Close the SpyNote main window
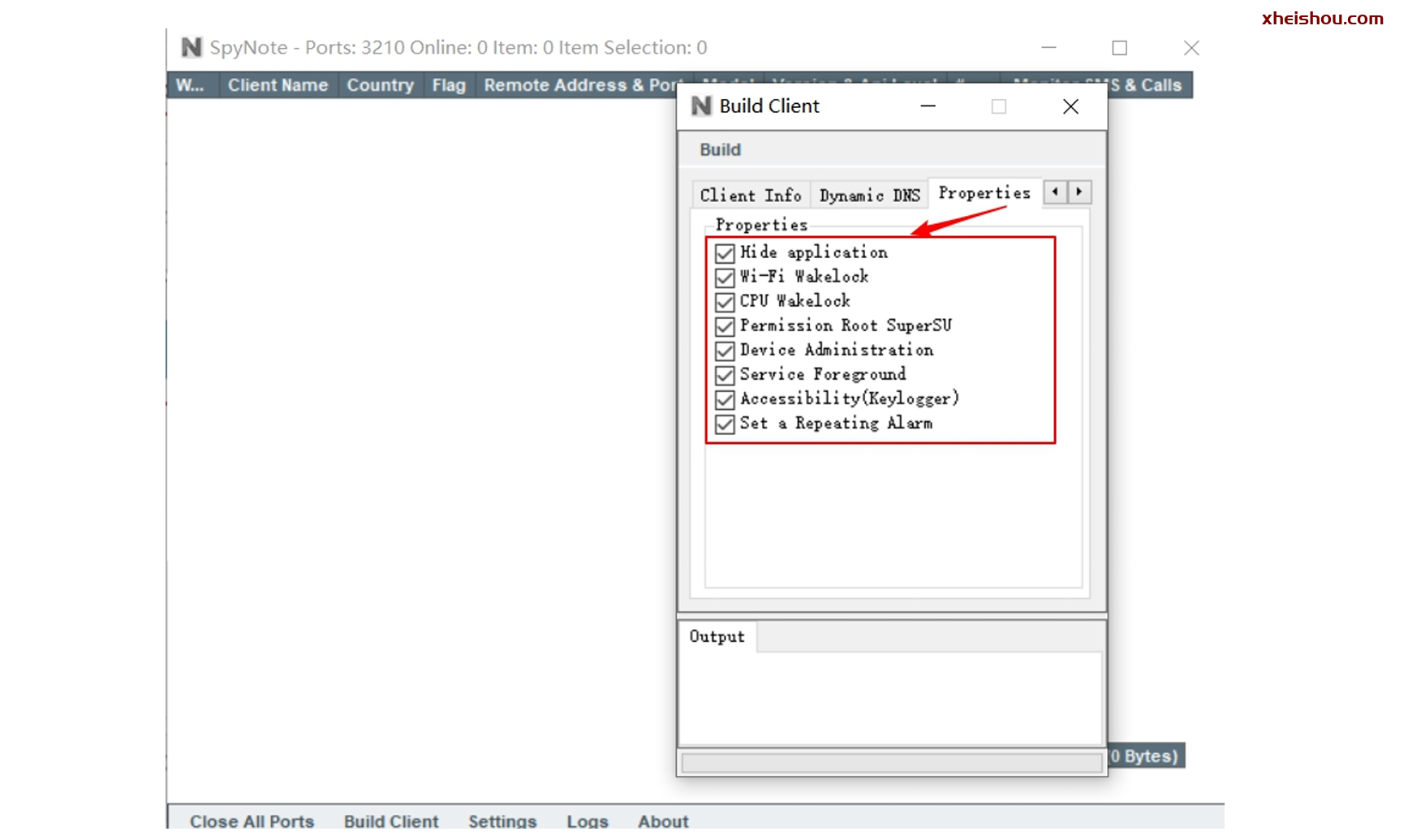The height and width of the screenshot is (840, 1408). point(1191,48)
